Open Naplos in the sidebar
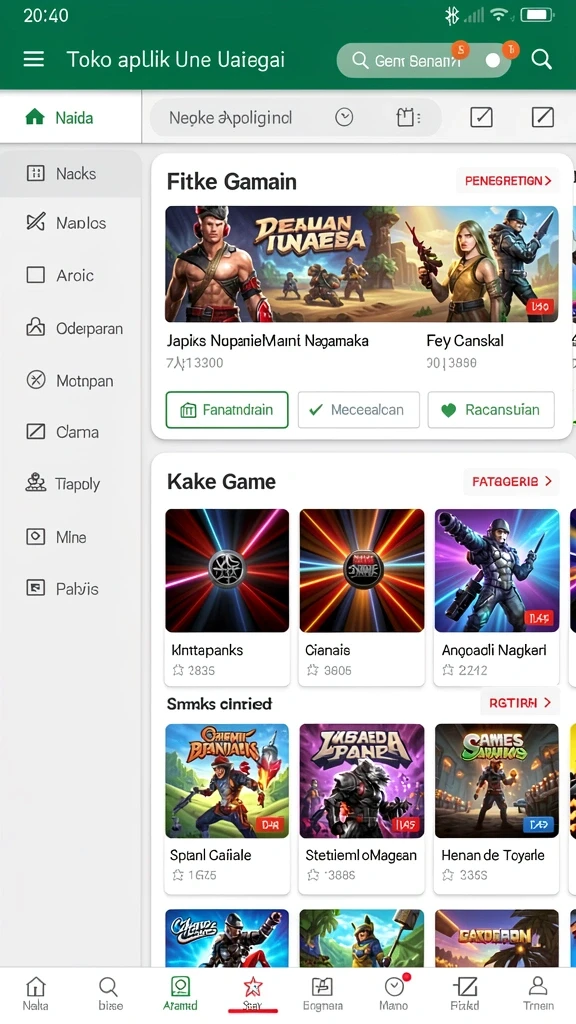576x1024 pixels. (x=71, y=223)
